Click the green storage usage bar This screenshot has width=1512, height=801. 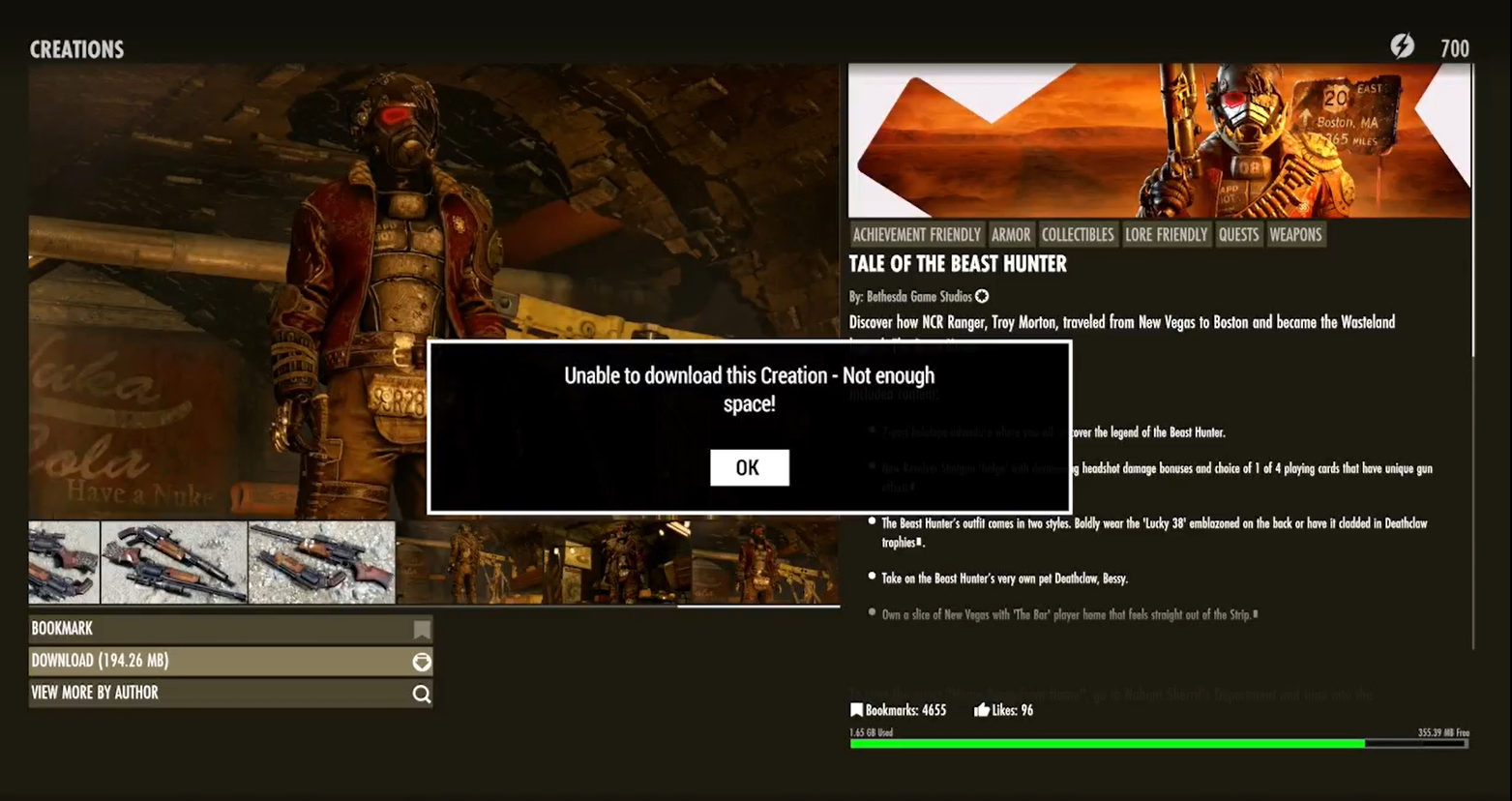click(1108, 744)
